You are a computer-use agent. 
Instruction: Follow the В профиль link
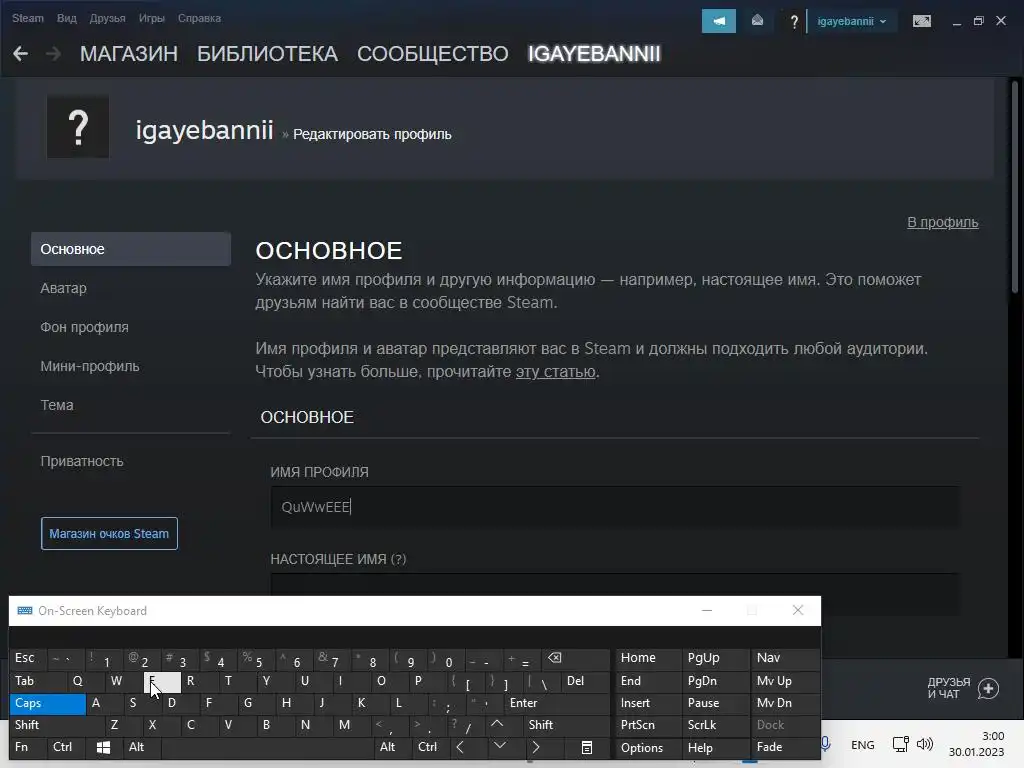click(x=942, y=223)
